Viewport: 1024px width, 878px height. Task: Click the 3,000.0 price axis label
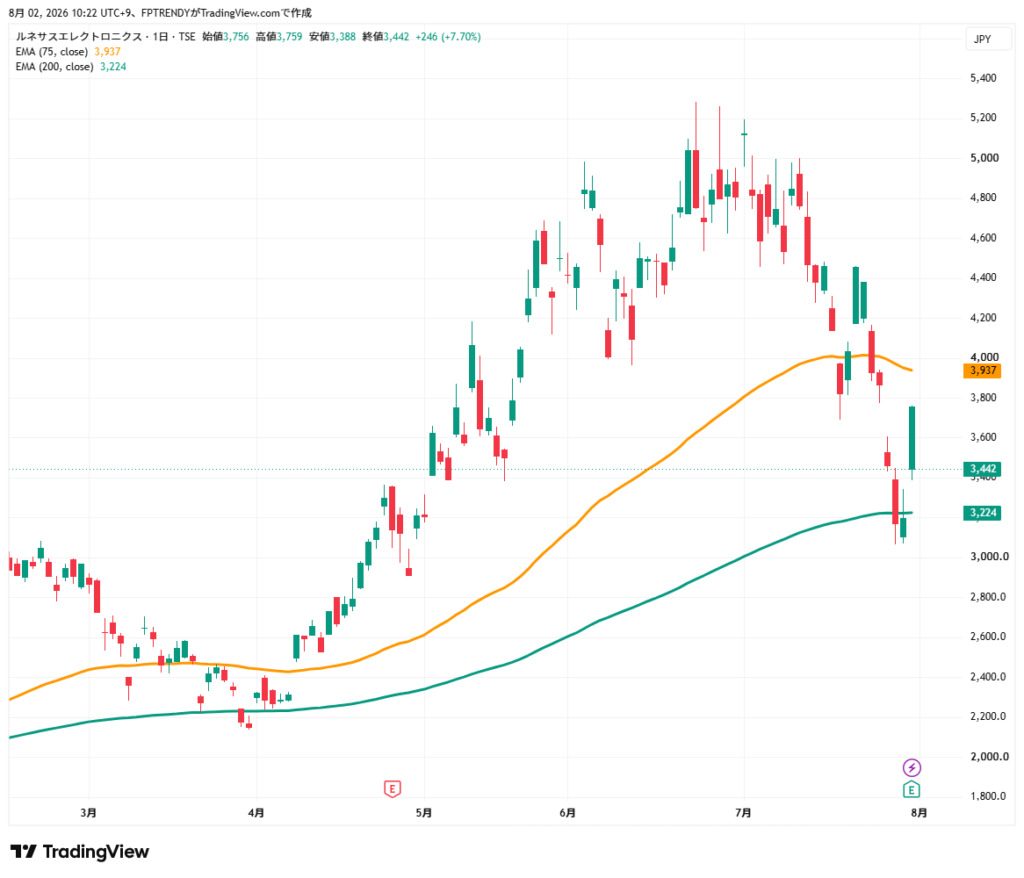click(989, 557)
